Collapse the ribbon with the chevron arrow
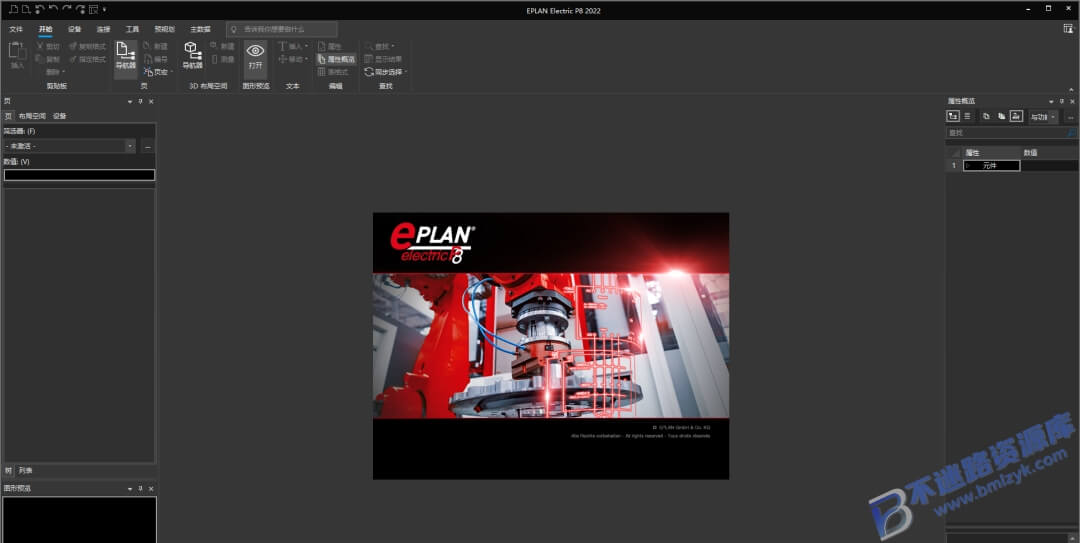This screenshot has height=543, width=1080. coord(1071,89)
